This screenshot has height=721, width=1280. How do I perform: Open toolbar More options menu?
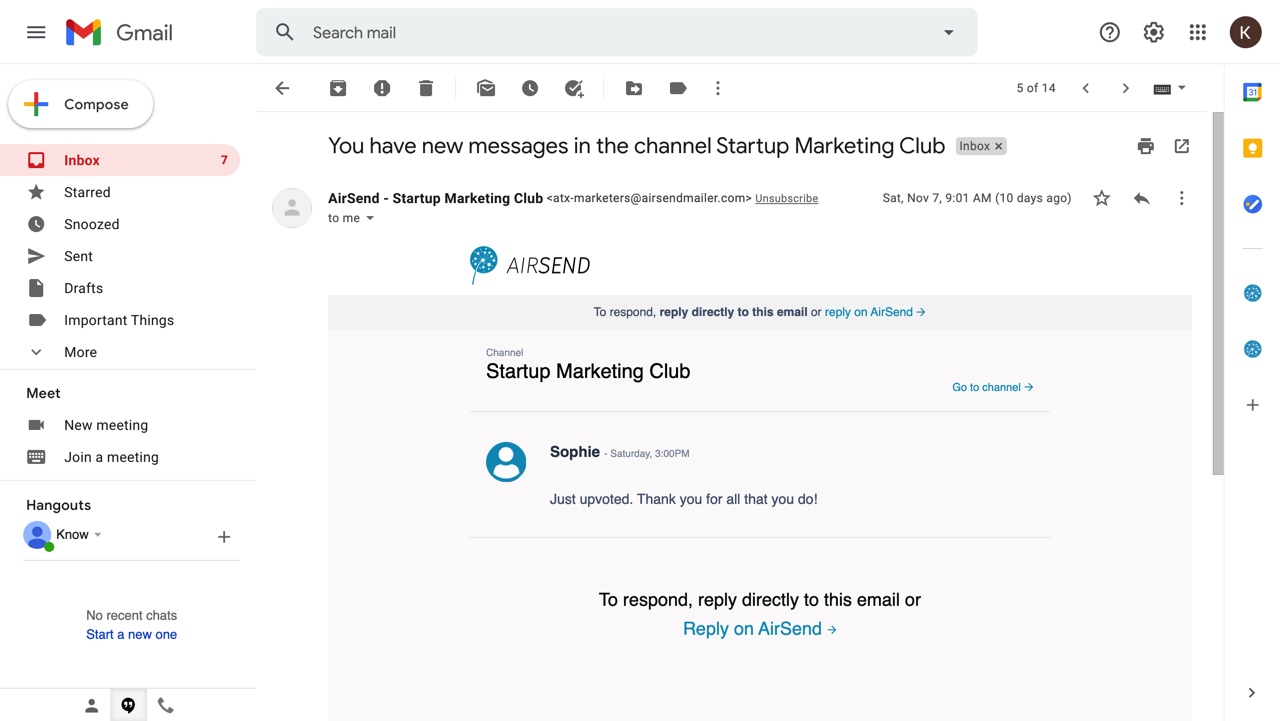(x=718, y=88)
